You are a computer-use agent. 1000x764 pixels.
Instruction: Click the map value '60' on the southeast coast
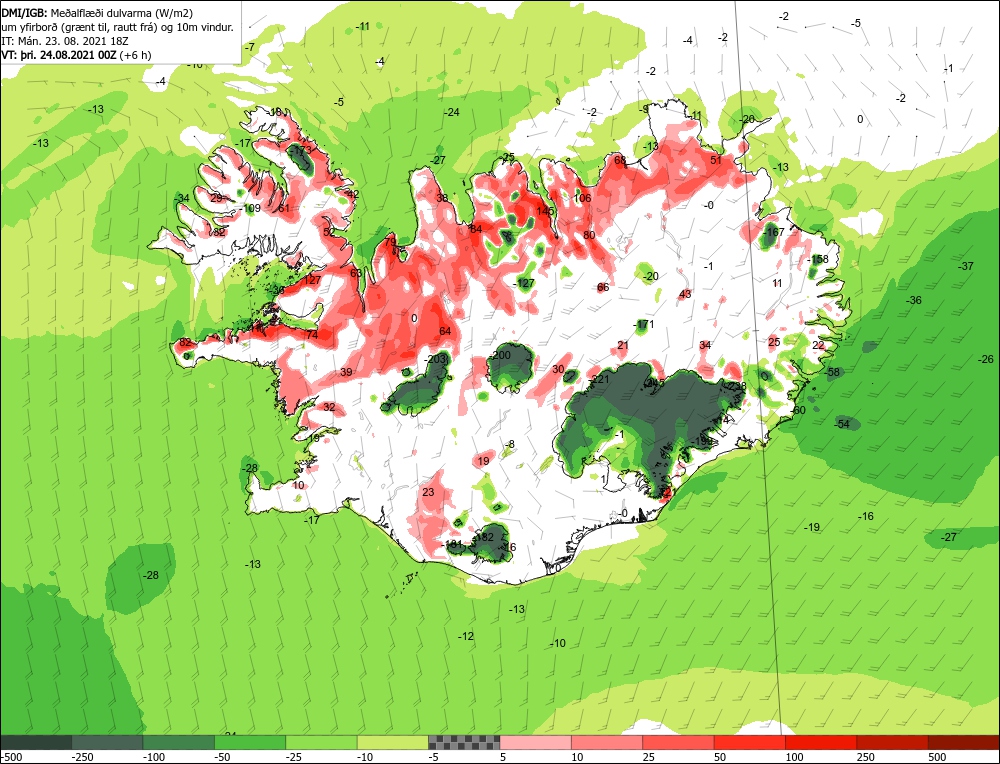coord(799,410)
